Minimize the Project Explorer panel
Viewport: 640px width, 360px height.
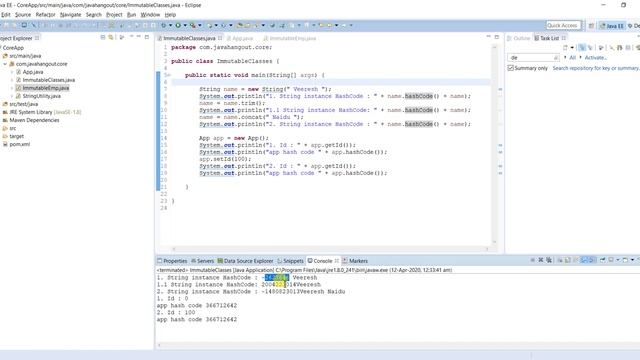pos(138,37)
